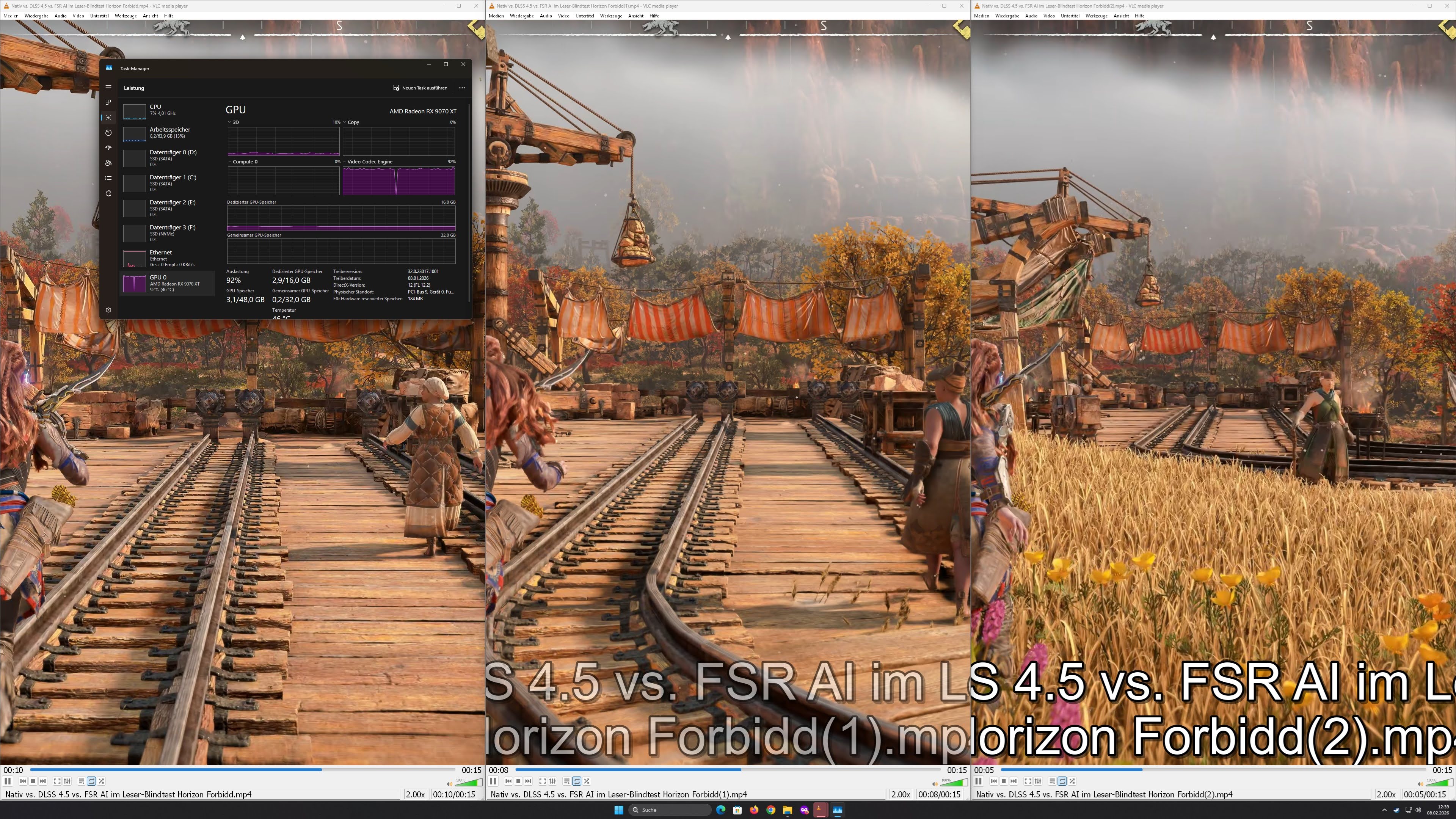Open the Werkzeuge menu in left VLC player
1456x819 pixels.
click(x=126, y=16)
